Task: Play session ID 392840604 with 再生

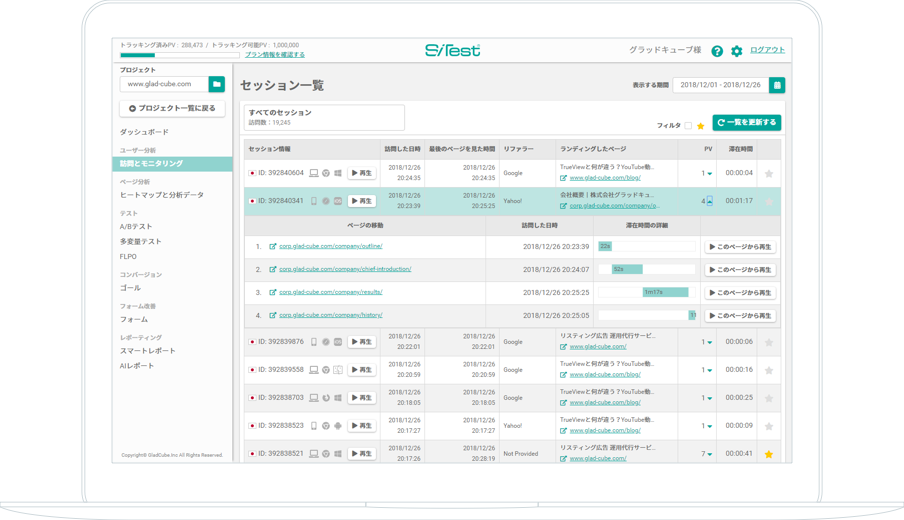Action: click(x=362, y=173)
